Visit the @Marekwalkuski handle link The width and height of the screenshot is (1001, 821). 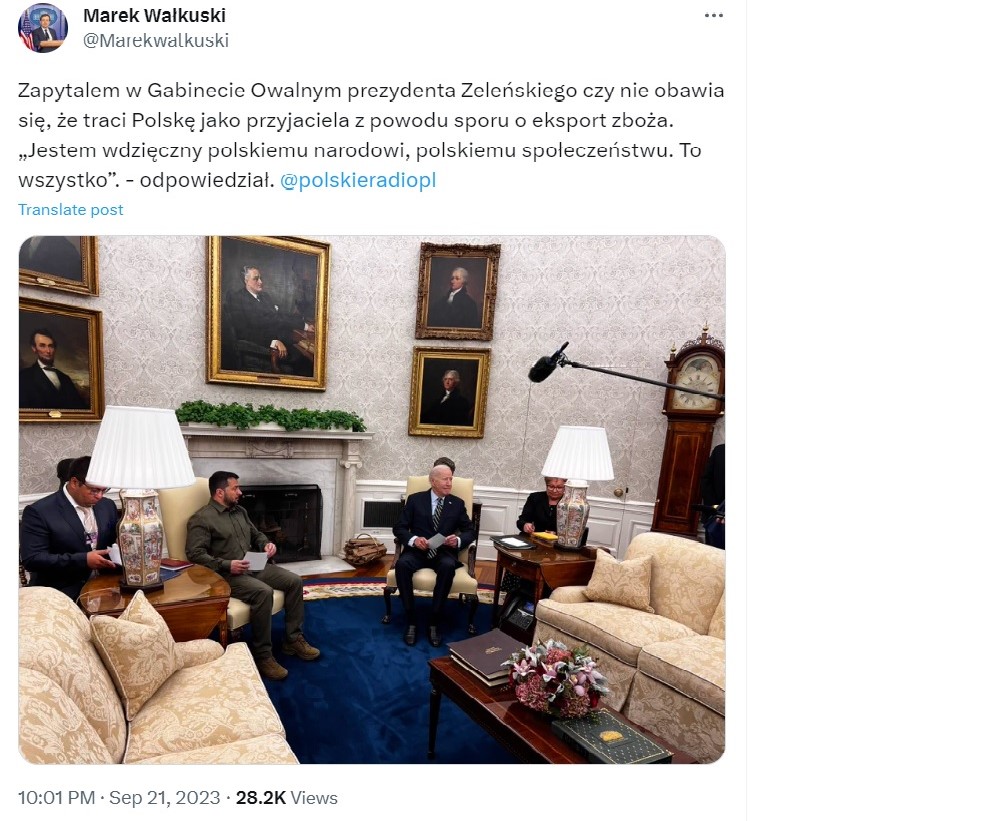pyautogui.click(x=156, y=40)
